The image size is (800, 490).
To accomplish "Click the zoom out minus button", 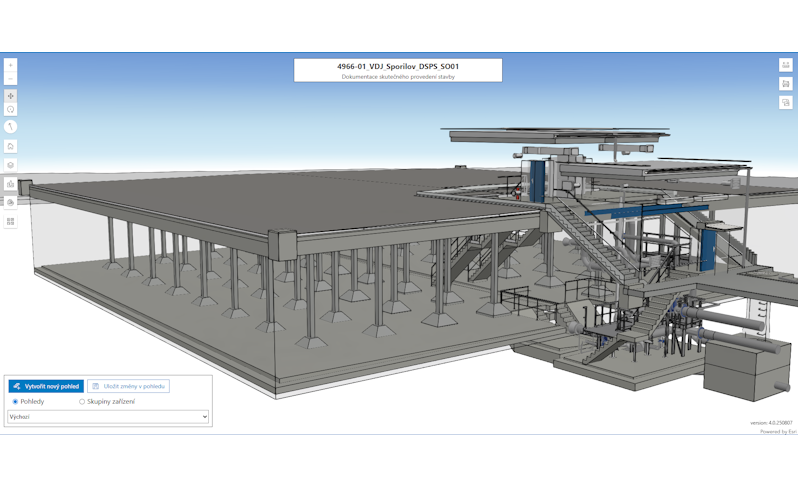I will click(11, 78).
